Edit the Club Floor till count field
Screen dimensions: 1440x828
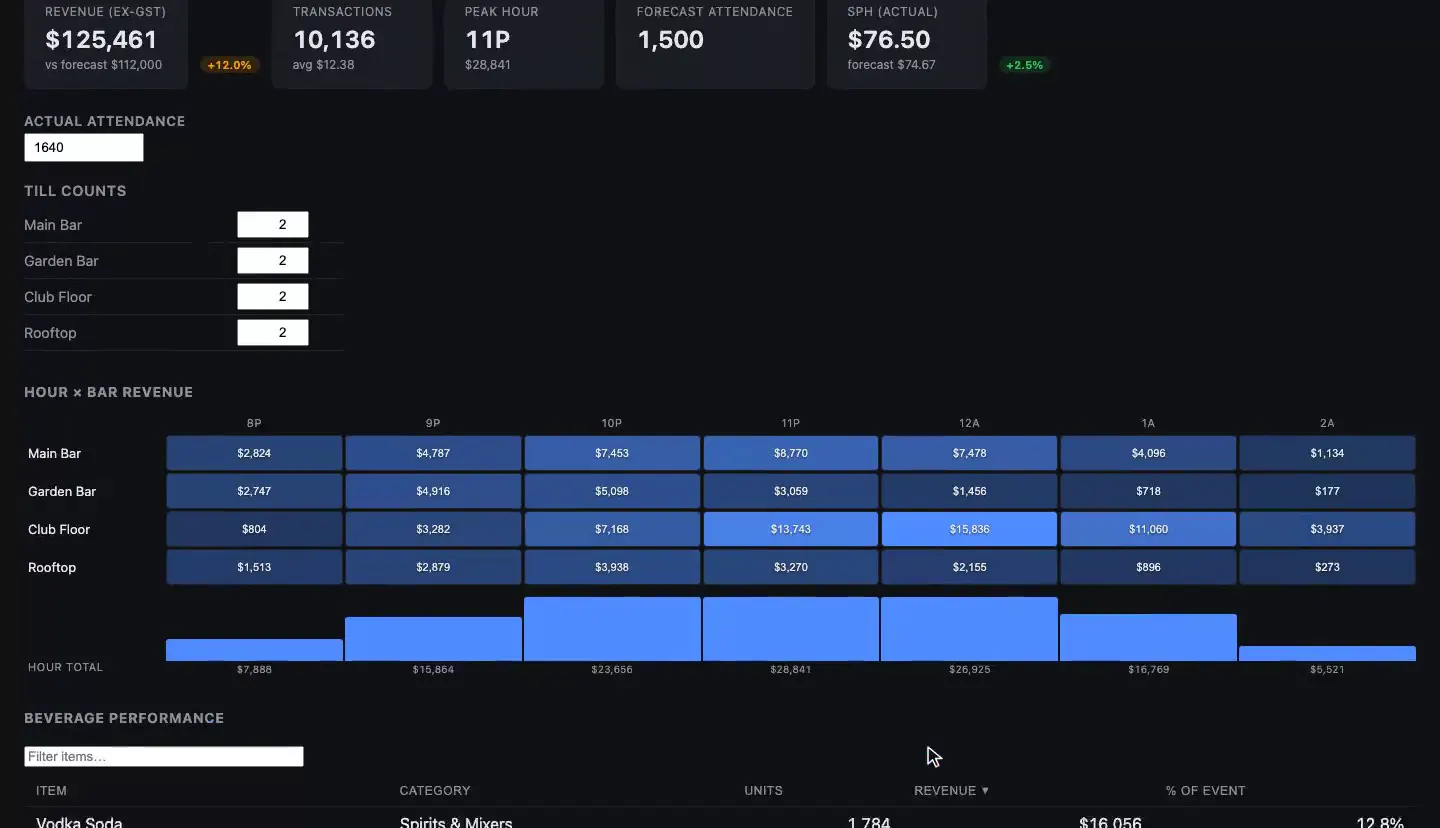273,297
